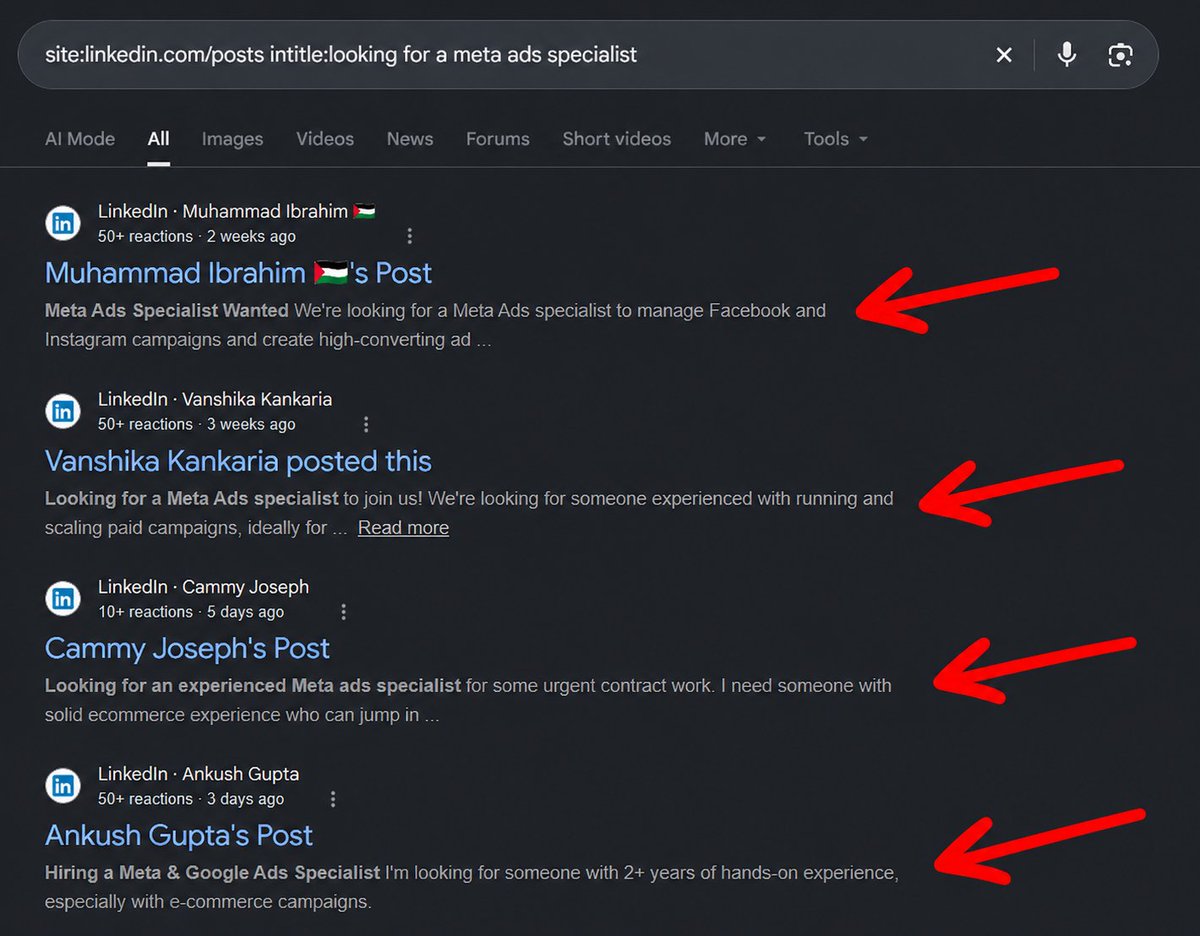Screen dimensions: 1200x936
Task: Click the 'Looking for an experienced Meta ads specialist' snippet
Action: [x=253, y=686]
